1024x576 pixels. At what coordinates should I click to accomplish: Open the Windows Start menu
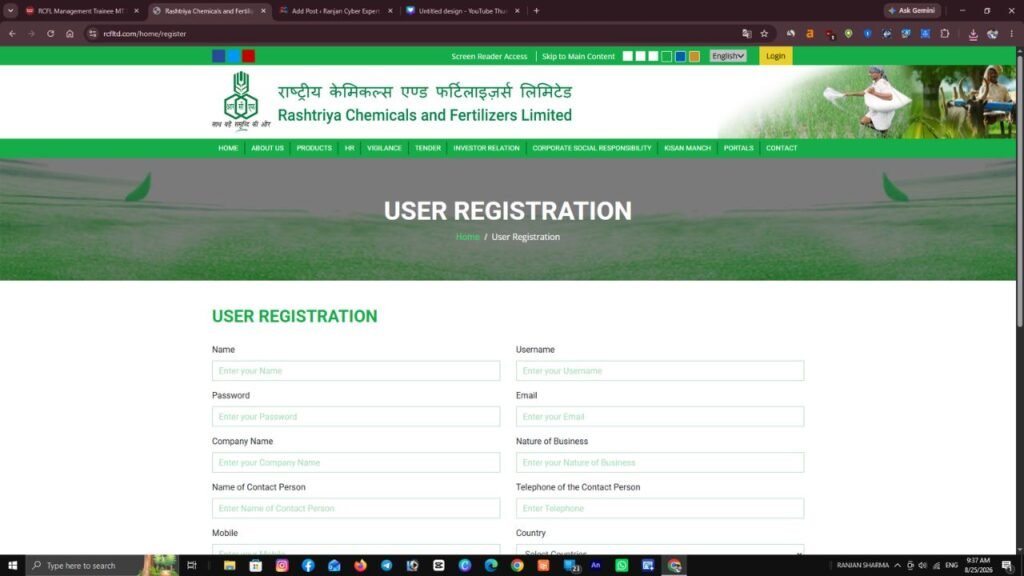(12, 566)
